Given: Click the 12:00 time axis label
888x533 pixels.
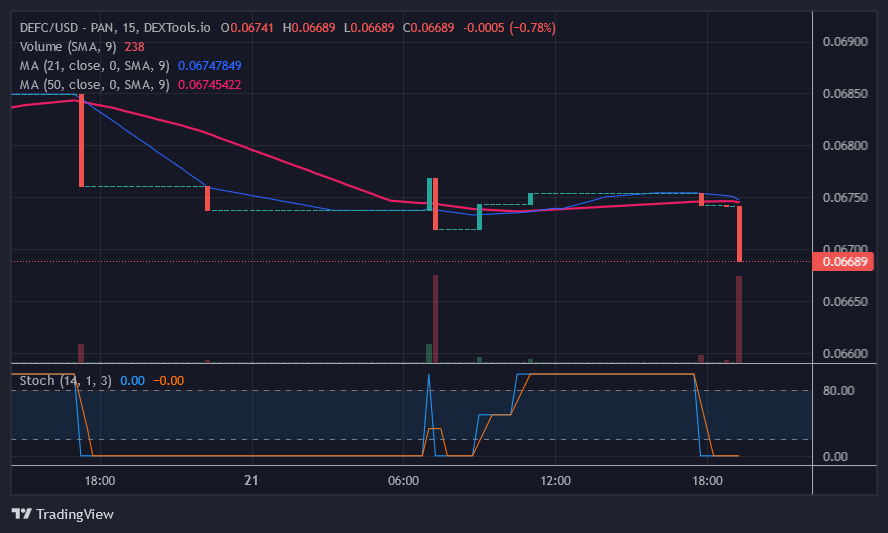Looking at the screenshot, I should 555,481.
